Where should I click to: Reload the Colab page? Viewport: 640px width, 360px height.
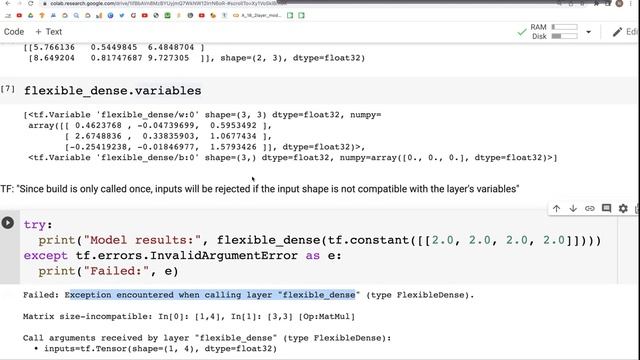pos(31,3)
